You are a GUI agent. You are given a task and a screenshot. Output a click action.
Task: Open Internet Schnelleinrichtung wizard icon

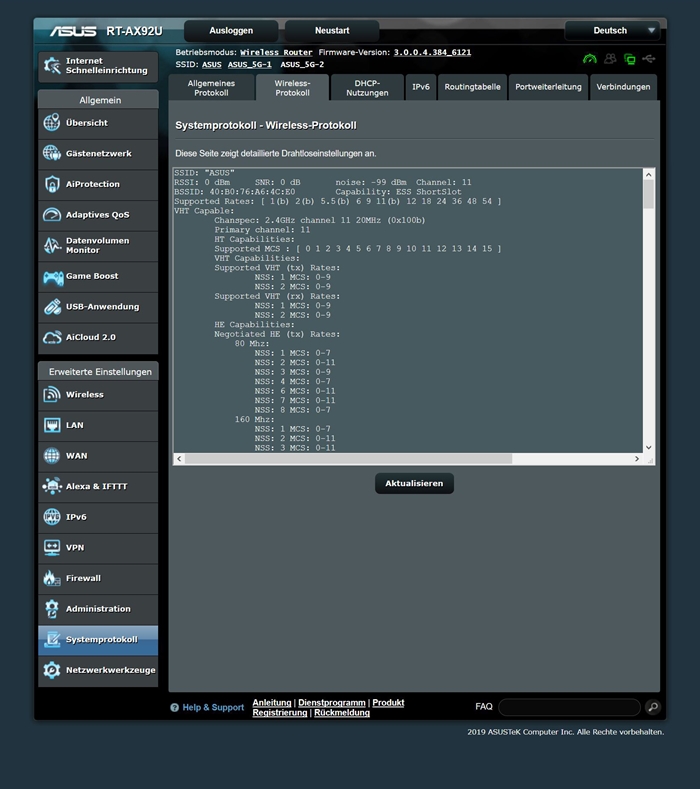pyautogui.click(x=52, y=65)
